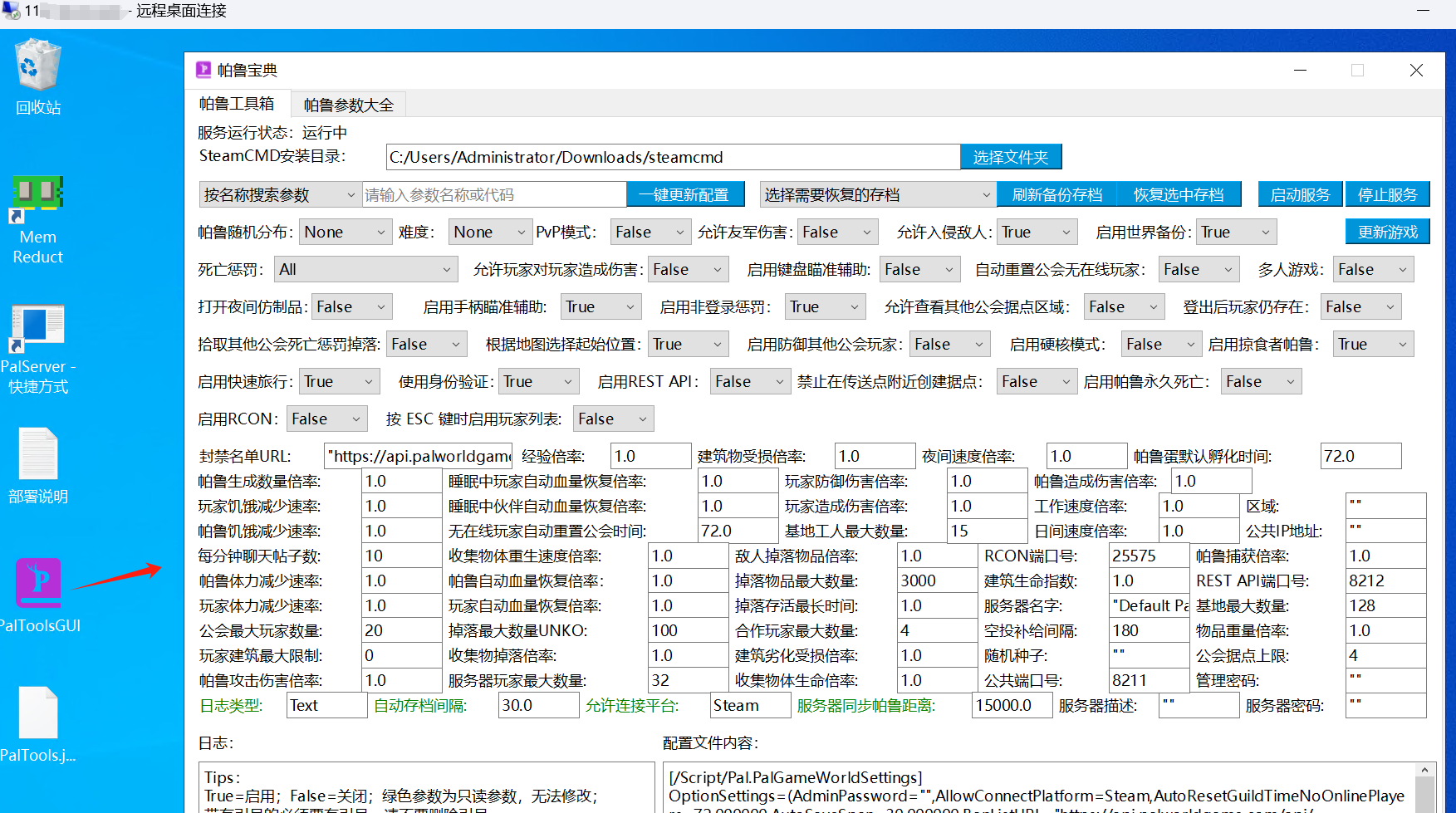This screenshot has width=1456, height=813.
Task: Open the 部署说明 text file icon
Action: (x=38, y=465)
